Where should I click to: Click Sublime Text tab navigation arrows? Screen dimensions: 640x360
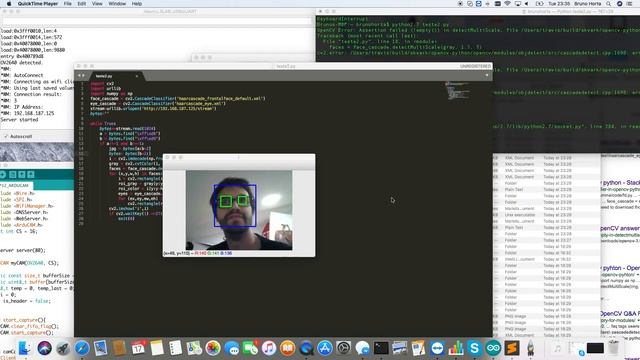tap(81, 76)
